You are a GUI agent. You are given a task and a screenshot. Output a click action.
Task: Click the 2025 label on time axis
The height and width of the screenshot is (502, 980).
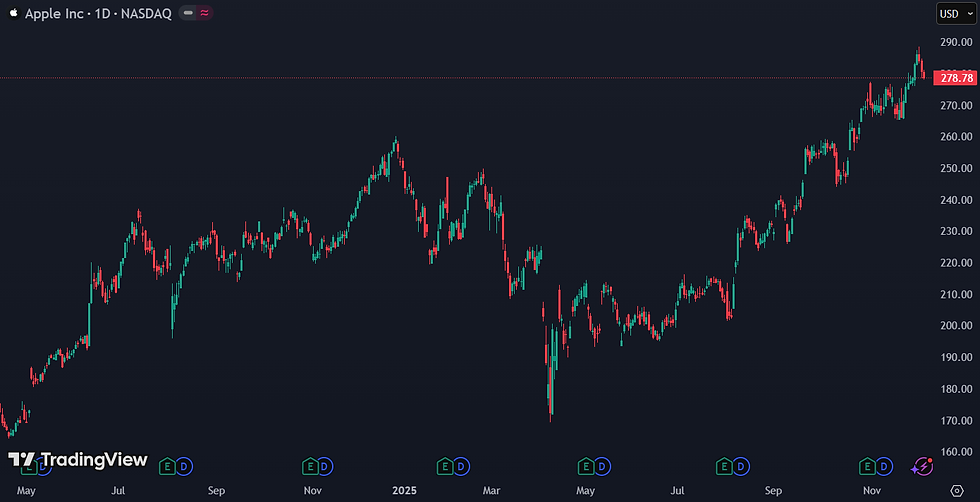click(x=404, y=490)
